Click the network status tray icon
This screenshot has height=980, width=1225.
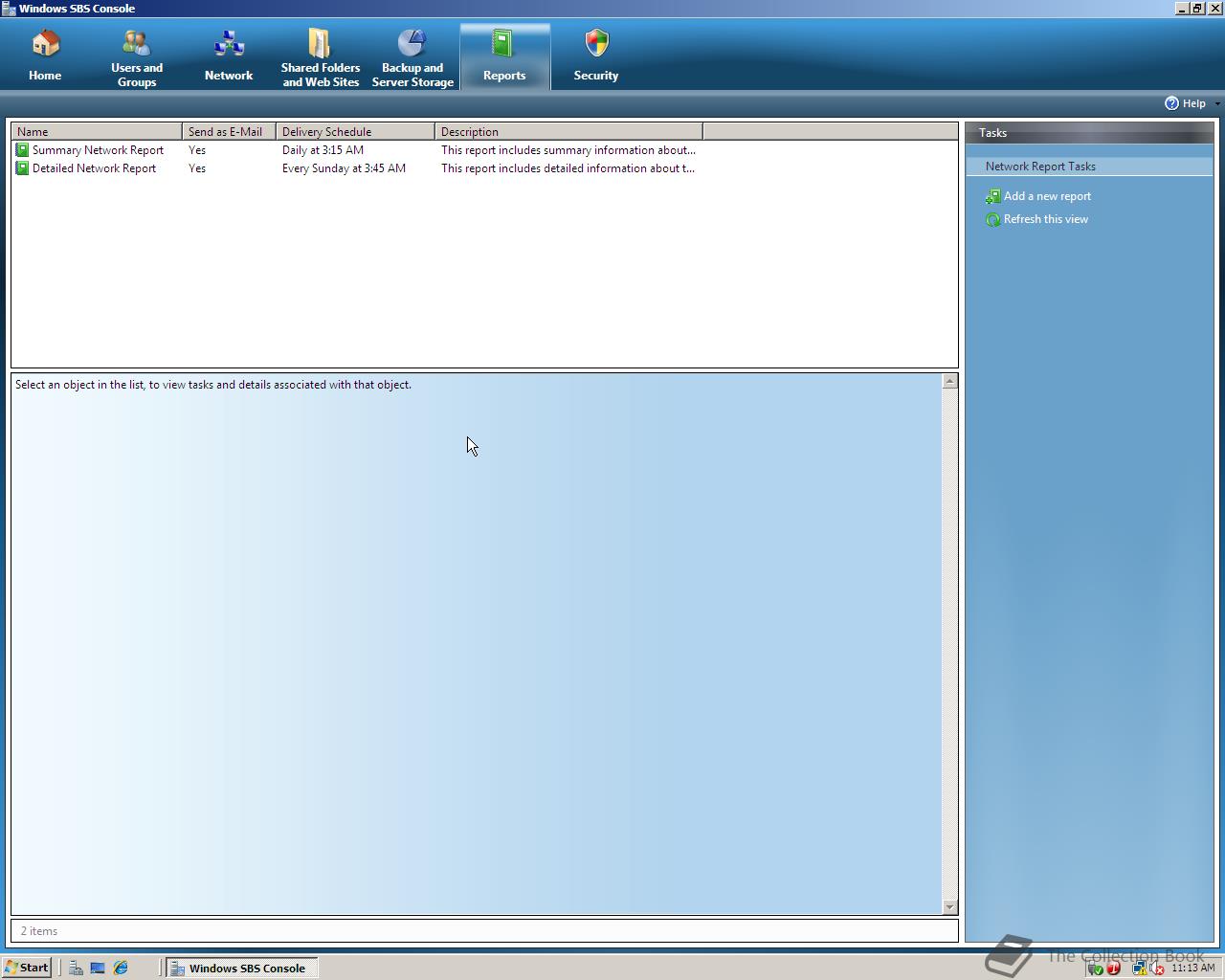pos(1139,968)
